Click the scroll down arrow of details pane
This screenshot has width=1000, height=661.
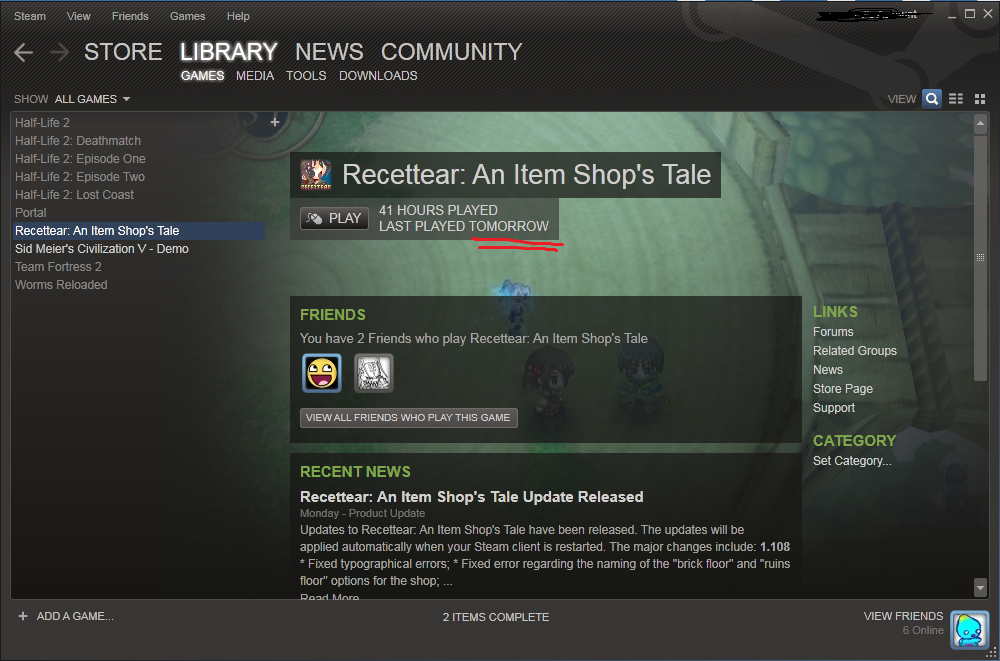point(980,588)
